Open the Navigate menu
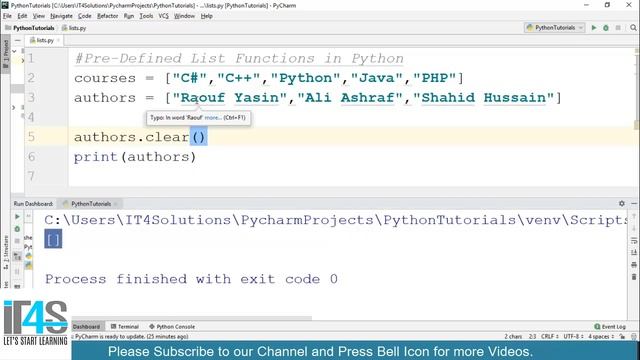 point(61,16)
